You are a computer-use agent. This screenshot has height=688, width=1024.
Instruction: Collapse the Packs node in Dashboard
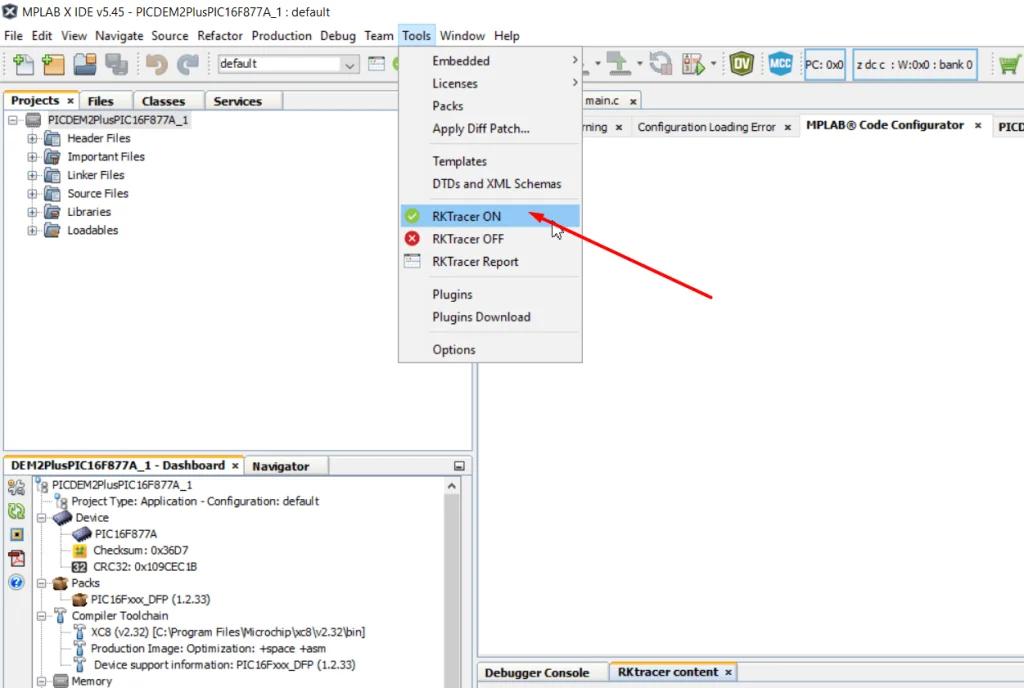[x=42, y=583]
